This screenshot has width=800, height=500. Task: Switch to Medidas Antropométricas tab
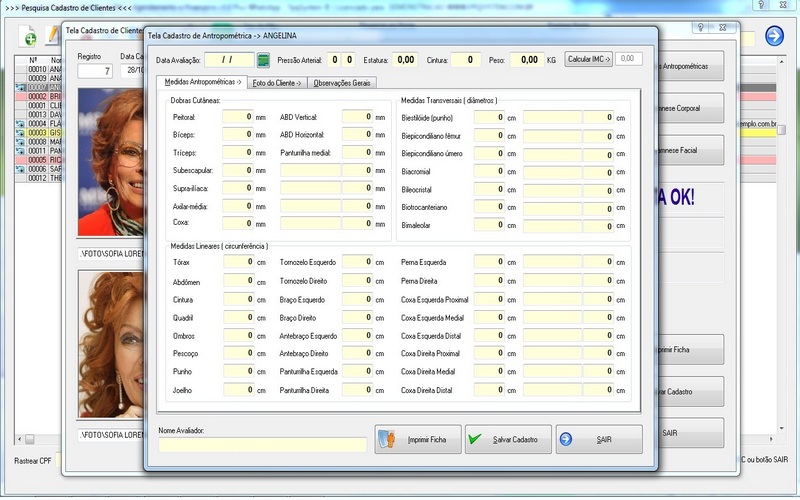[x=203, y=82]
